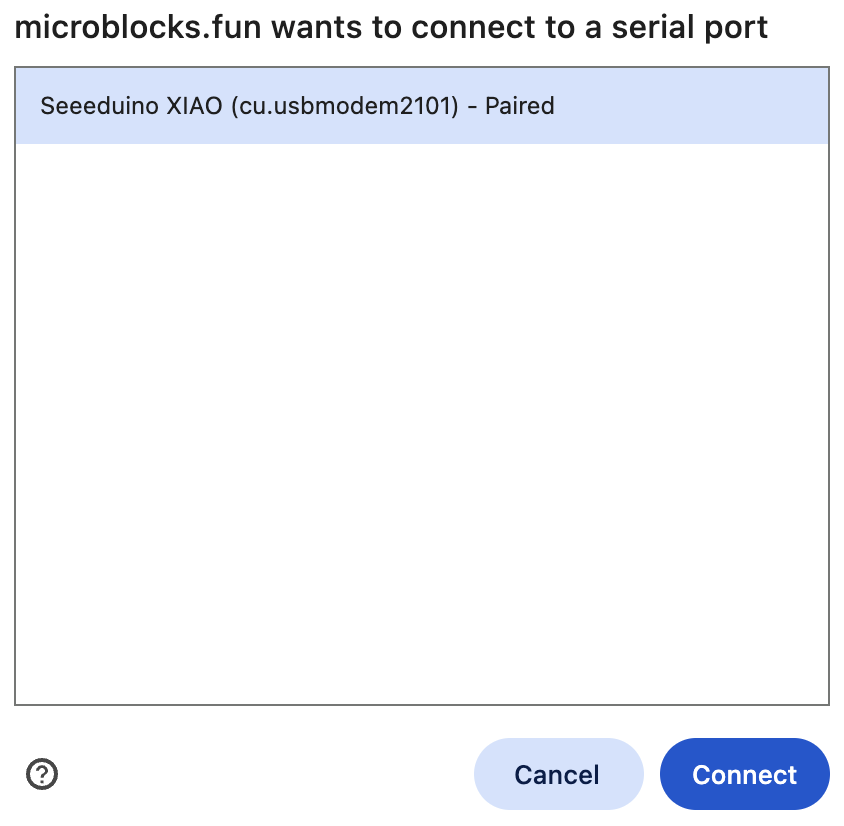Click the help question mark icon
The height and width of the screenshot is (826, 844).
pos(42,773)
